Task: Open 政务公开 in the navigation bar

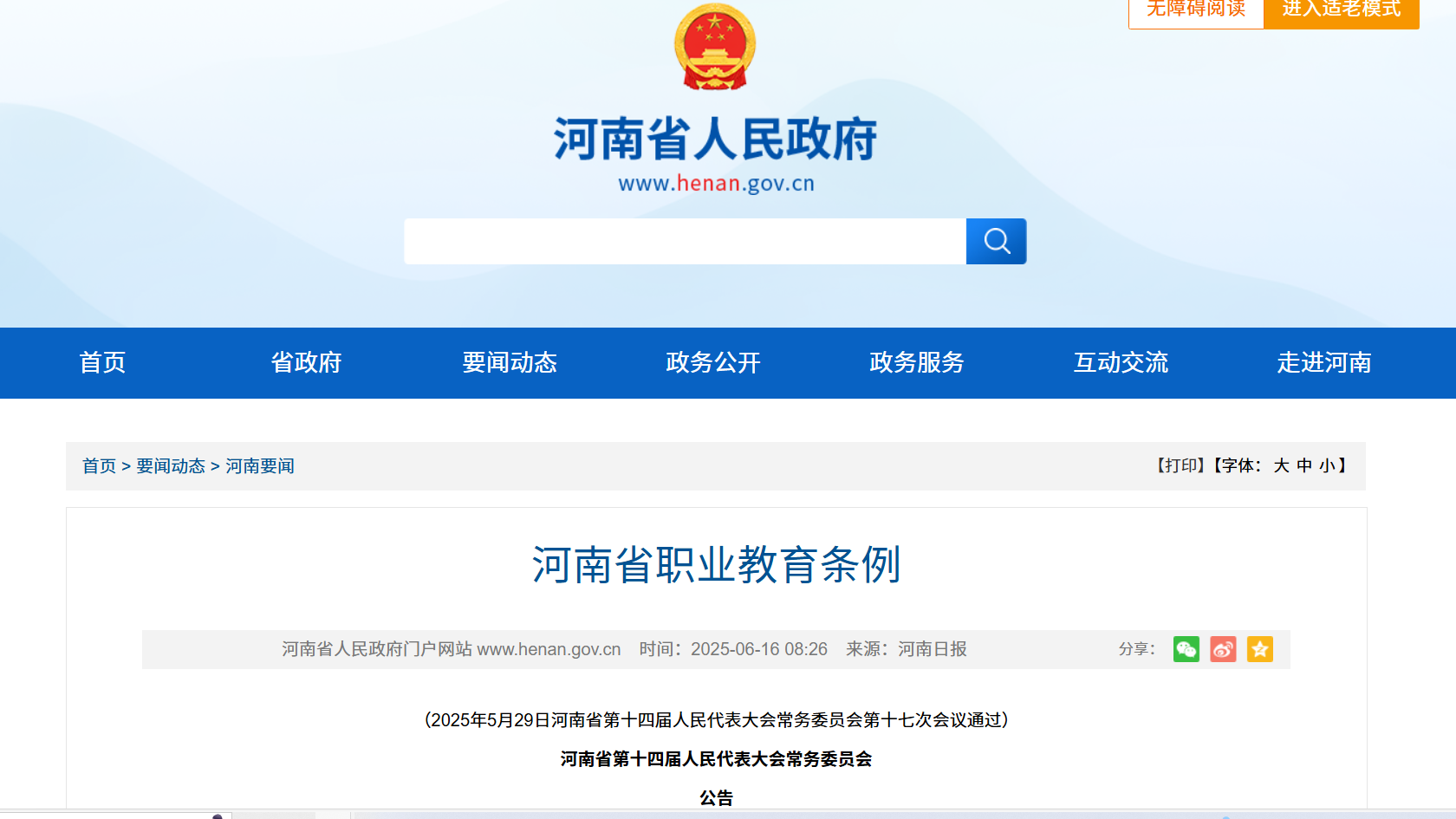Action: 713,362
